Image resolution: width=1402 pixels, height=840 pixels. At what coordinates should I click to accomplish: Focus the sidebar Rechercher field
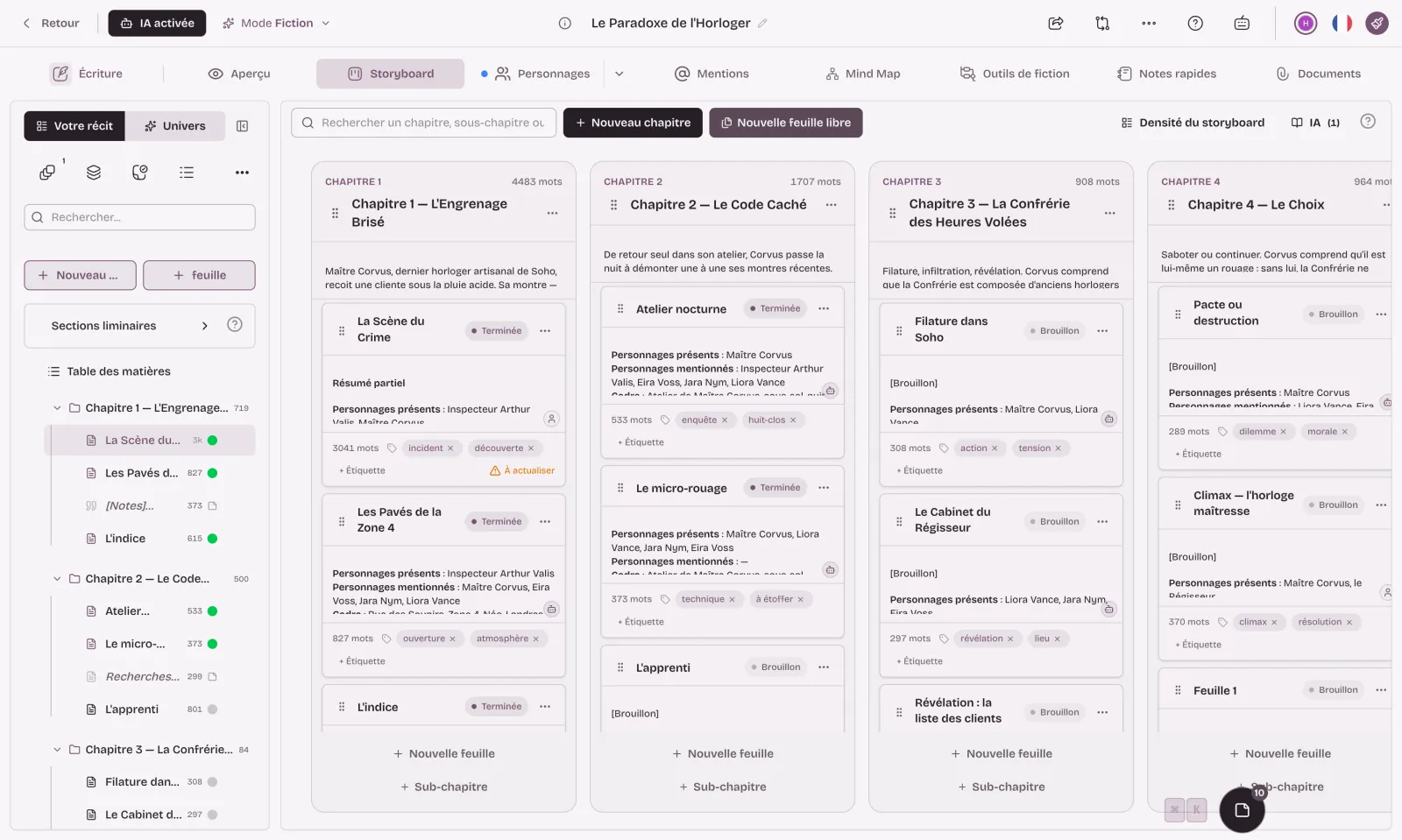(x=140, y=217)
